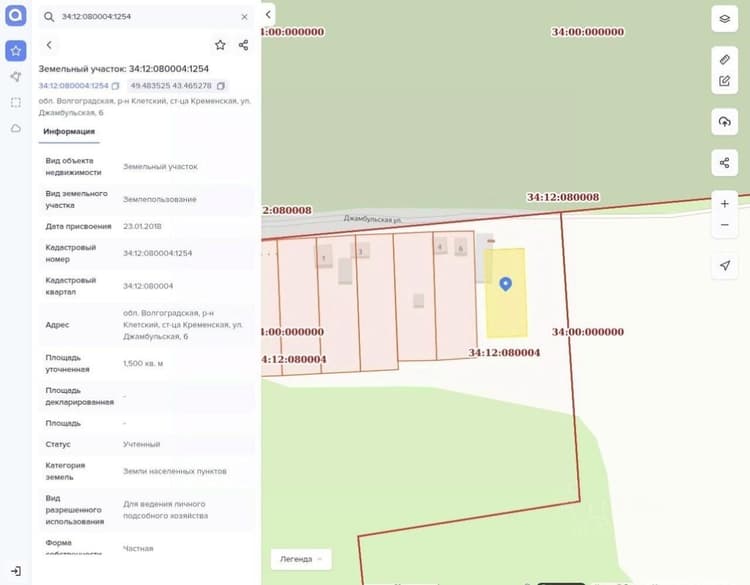Add parcel to favorites with star

(220, 45)
